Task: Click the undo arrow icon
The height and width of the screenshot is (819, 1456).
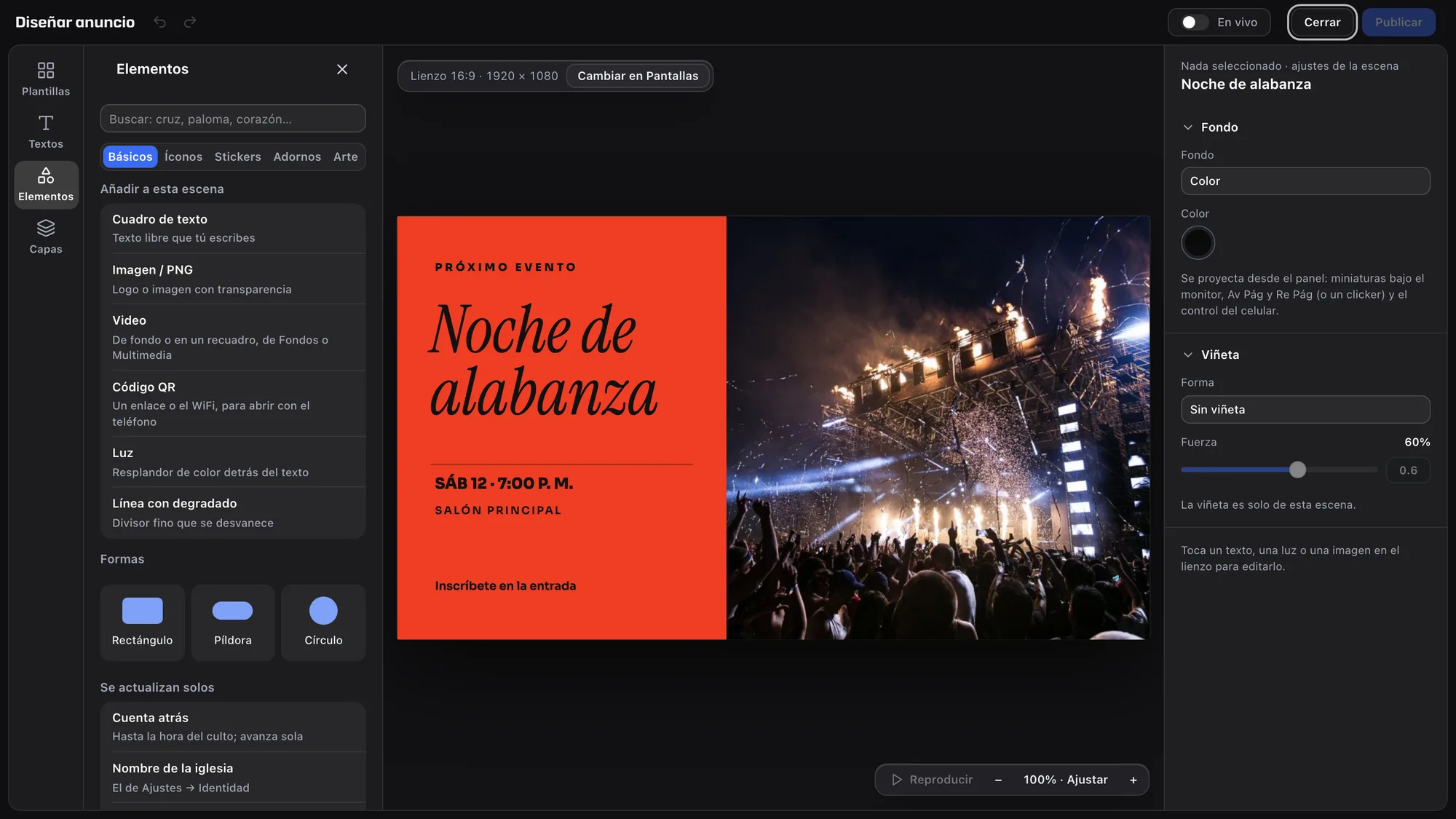Action: (x=159, y=22)
